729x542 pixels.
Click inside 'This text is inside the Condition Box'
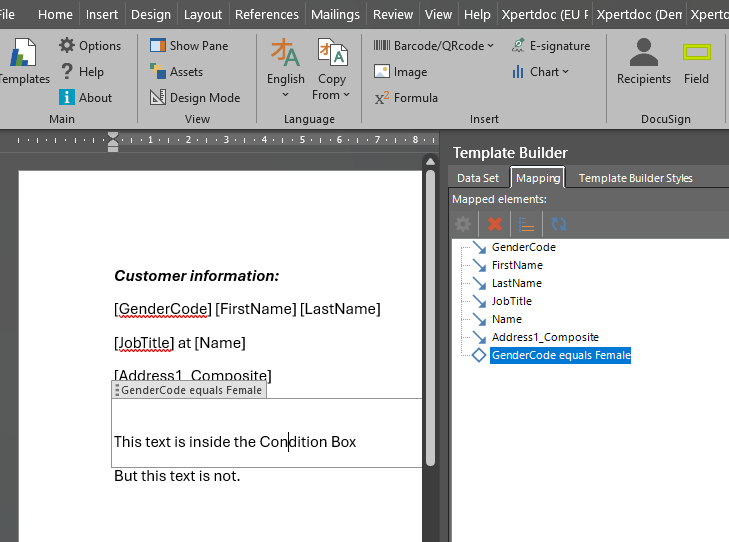pyautogui.click(x=235, y=442)
